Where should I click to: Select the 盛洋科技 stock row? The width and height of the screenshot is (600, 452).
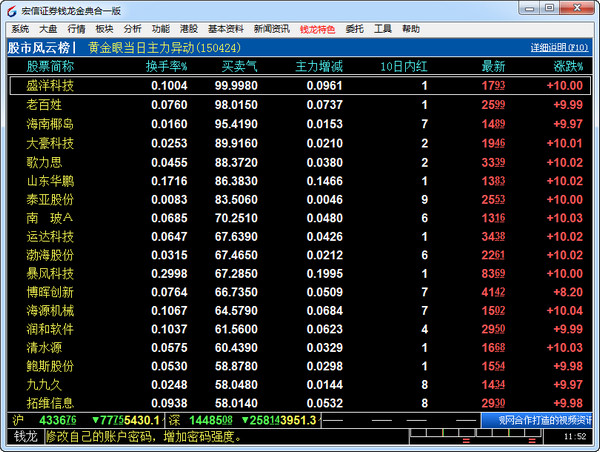pyautogui.click(x=300, y=85)
